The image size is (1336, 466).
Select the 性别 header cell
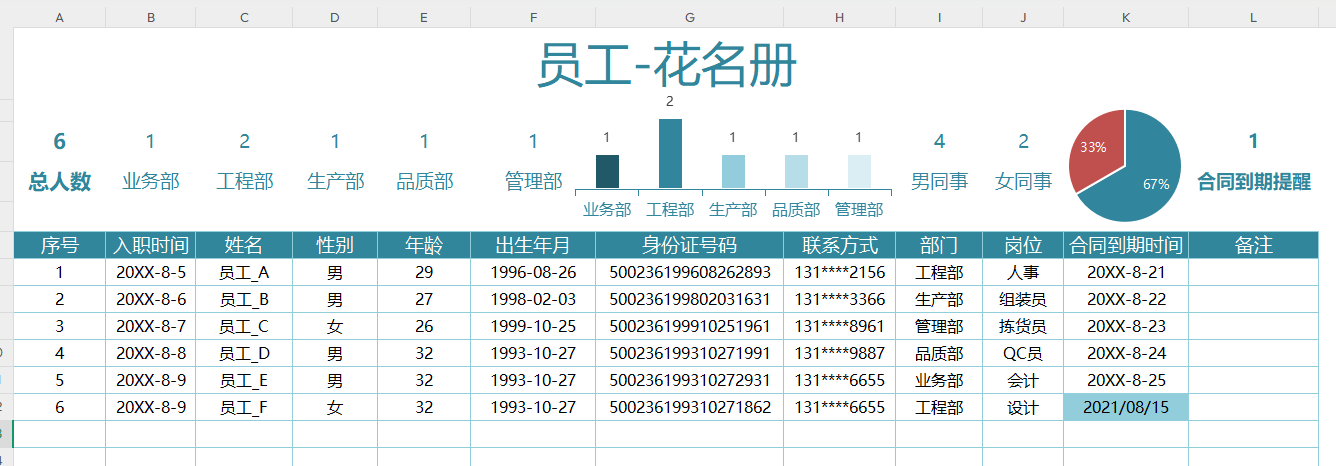click(x=334, y=245)
